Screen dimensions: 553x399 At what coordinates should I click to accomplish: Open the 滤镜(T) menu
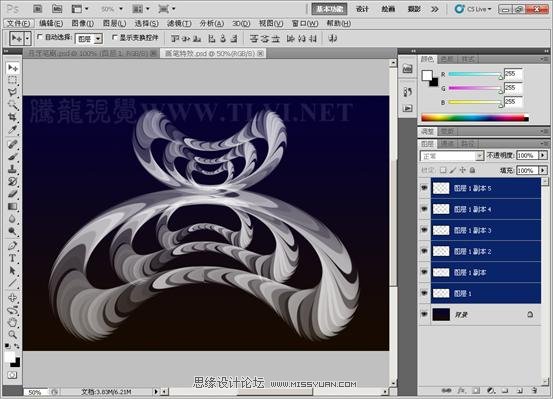(179, 24)
